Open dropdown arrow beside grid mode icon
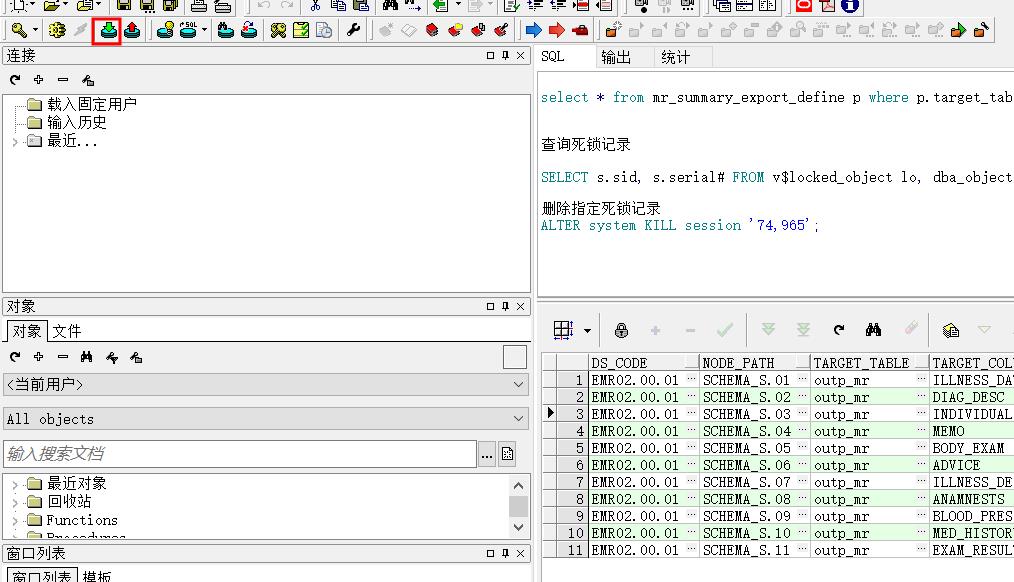 click(x=587, y=330)
